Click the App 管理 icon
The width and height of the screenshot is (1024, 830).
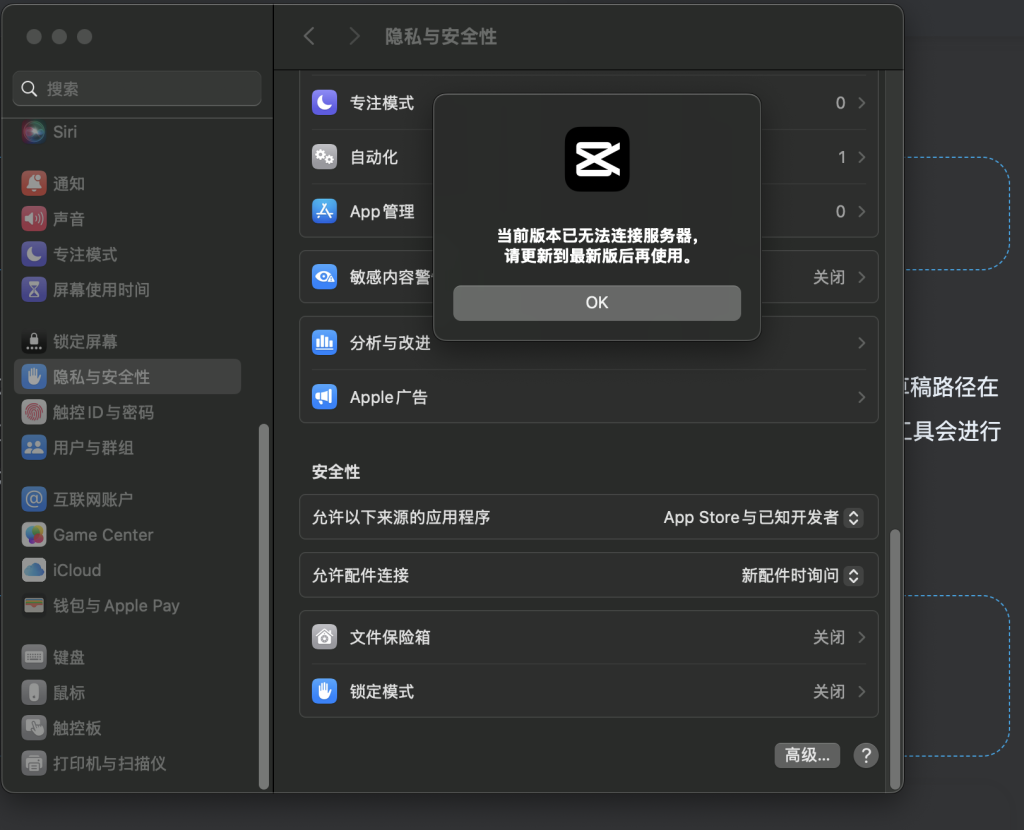pyautogui.click(x=323, y=211)
